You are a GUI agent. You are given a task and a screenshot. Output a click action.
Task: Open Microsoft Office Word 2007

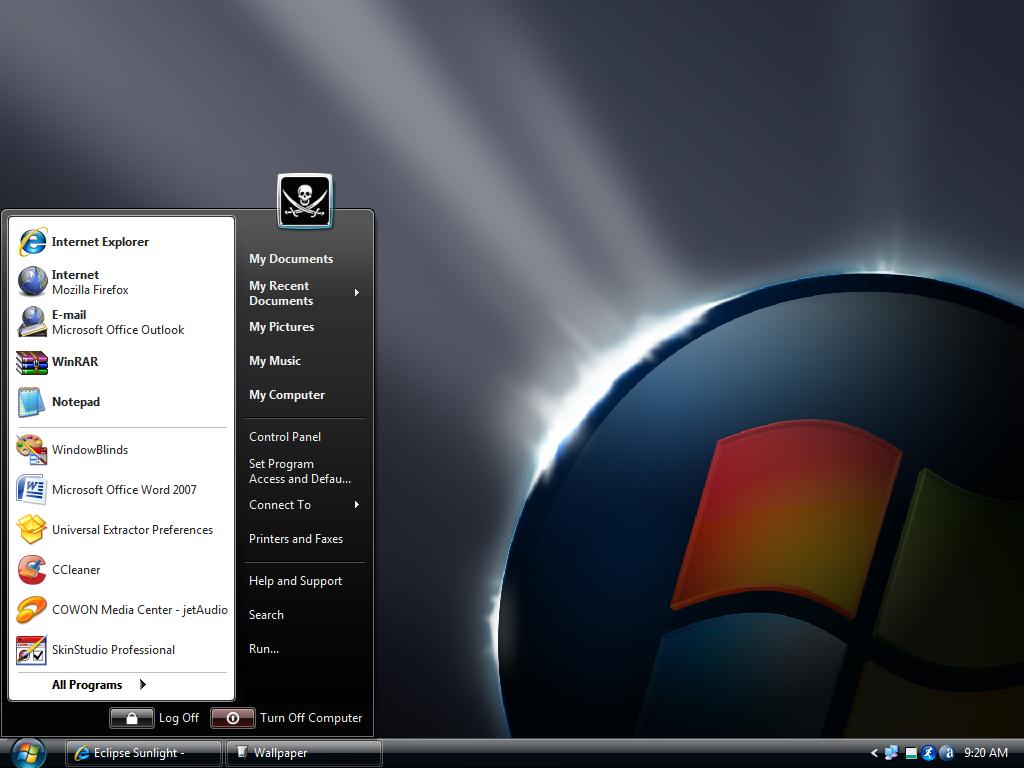click(x=123, y=490)
